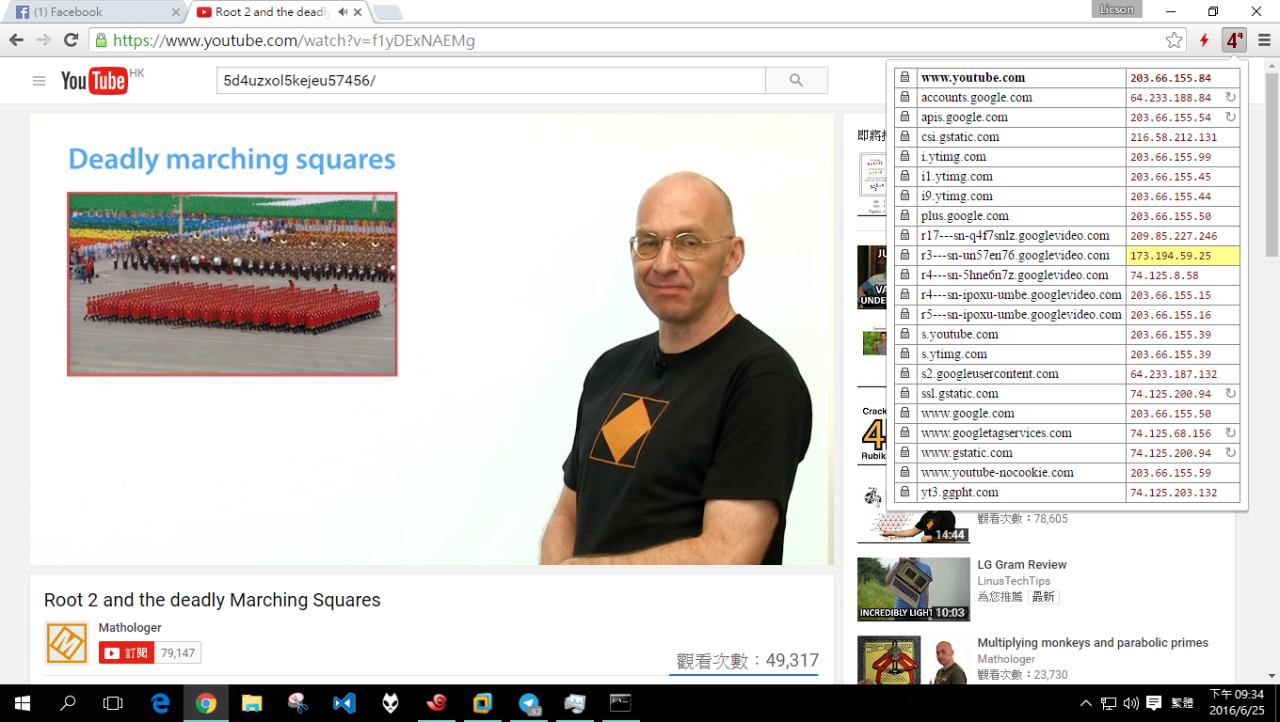Screen dimensions: 1280x722
Task: Open the YouTube hamburger guide menu
Action: tap(39, 81)
